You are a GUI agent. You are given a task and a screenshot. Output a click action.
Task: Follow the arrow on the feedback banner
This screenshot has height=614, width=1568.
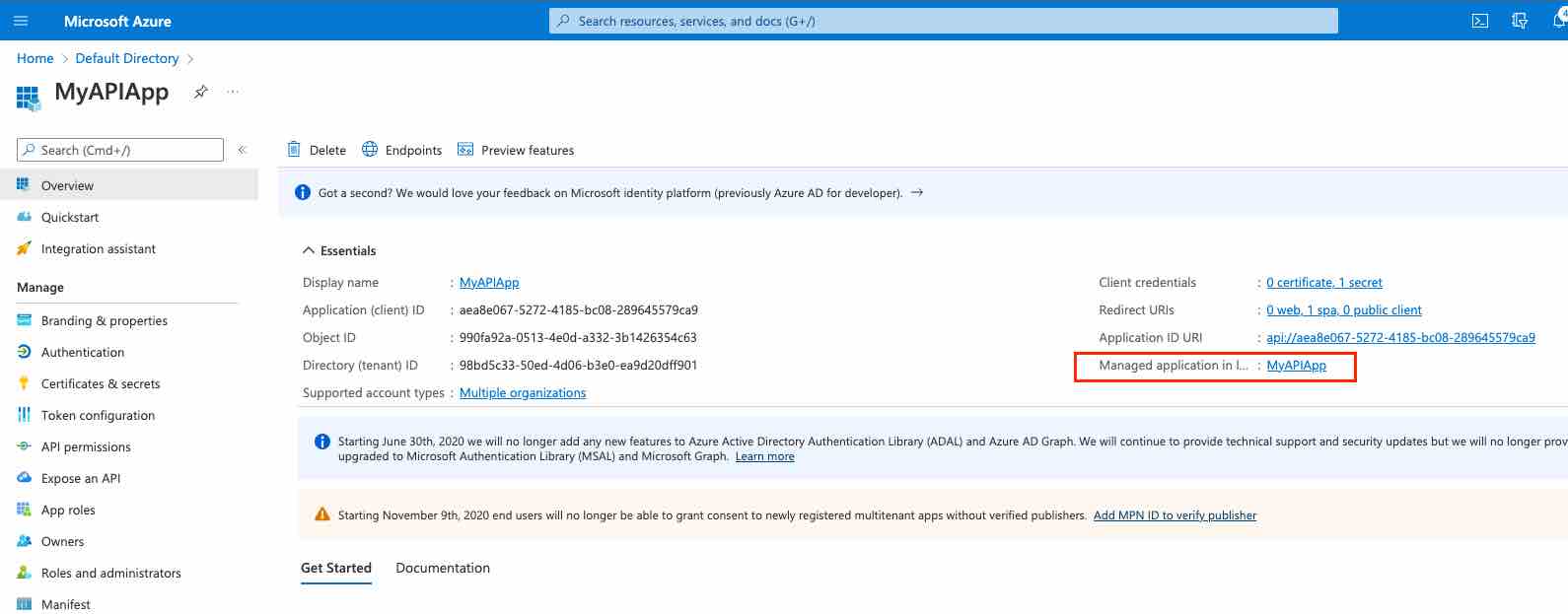tap(917, 192)
